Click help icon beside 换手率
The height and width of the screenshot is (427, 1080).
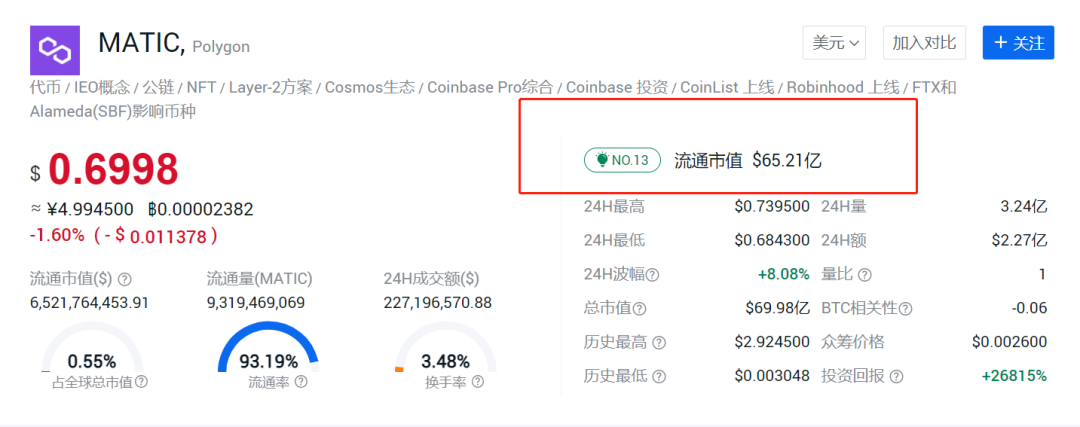pyautogui.click(x=478, y=381)
